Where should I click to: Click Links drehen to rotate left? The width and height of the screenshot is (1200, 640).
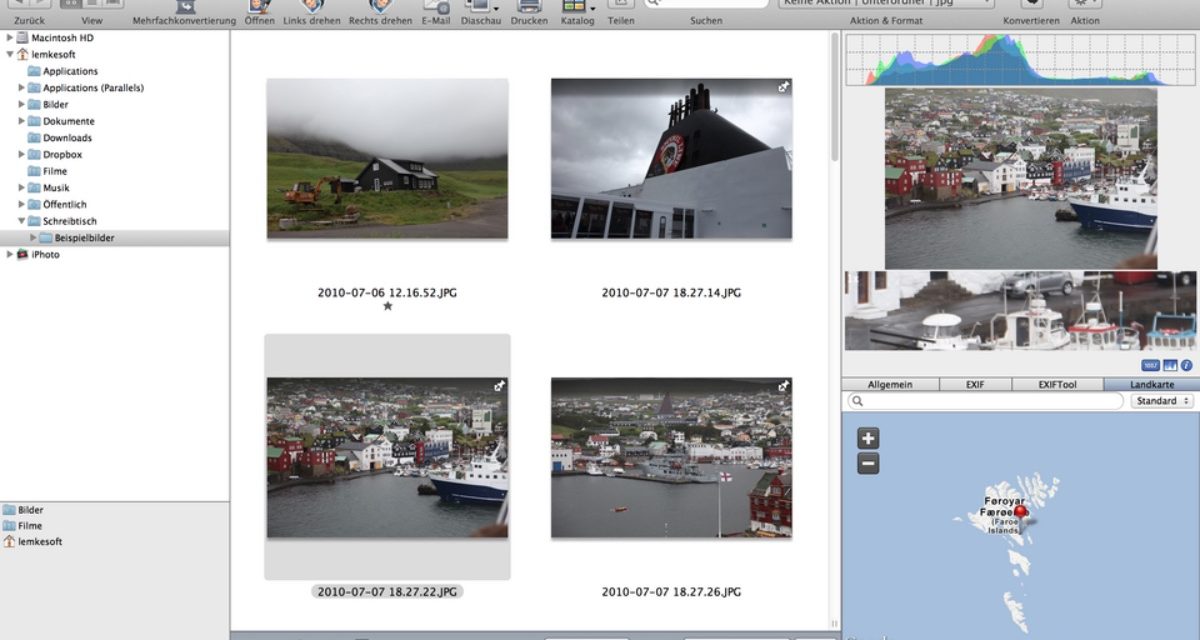click(312, 7)
